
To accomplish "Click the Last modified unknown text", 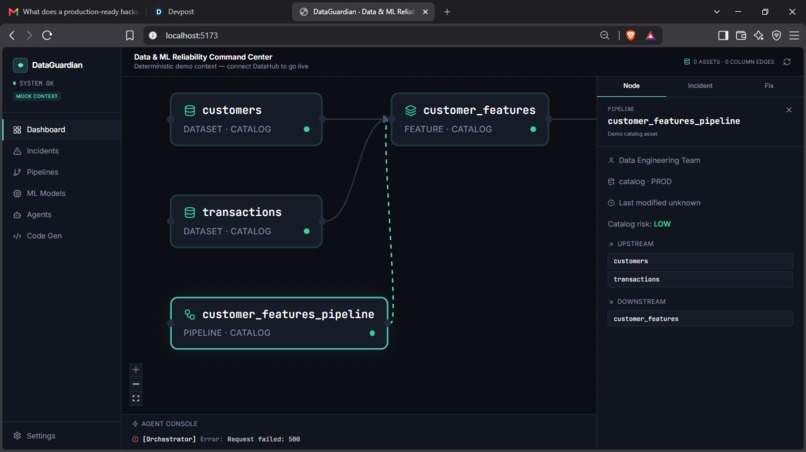I will tap(660, 203).
